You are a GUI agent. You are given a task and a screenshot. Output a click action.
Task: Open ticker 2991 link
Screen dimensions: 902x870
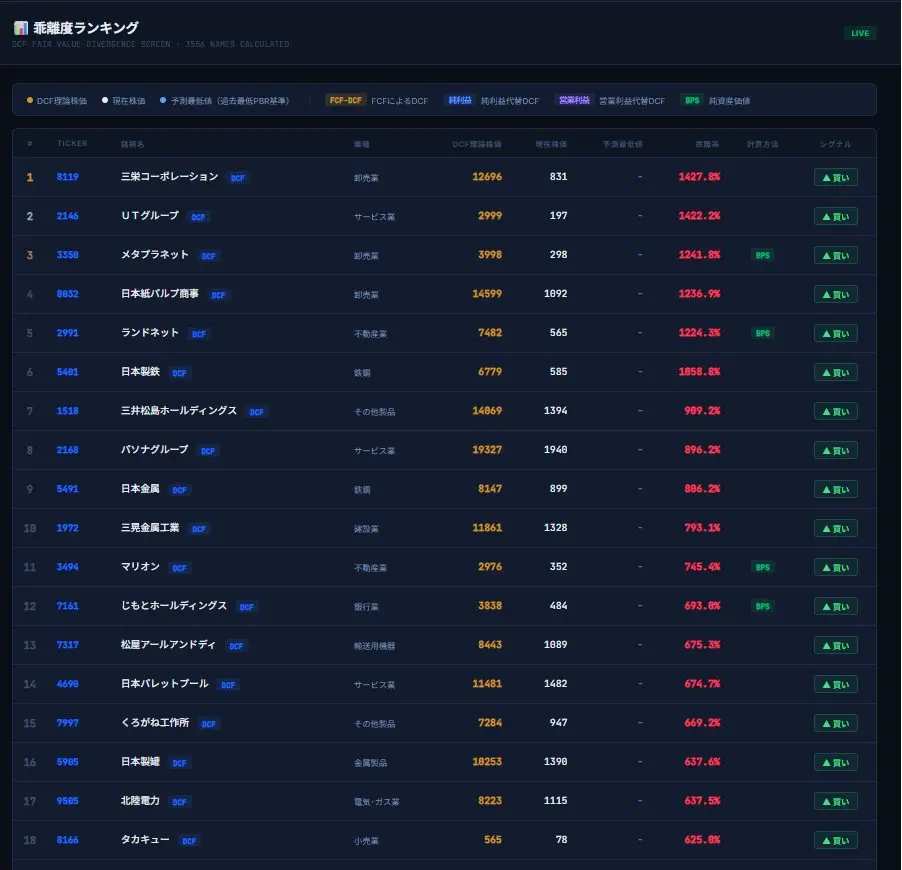pos(67,333)
